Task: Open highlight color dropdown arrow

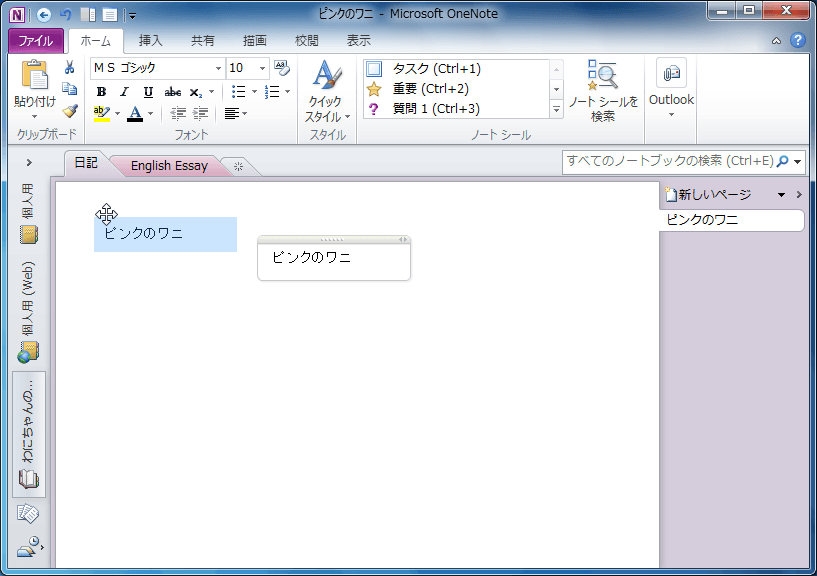Action: pos(117,113)
